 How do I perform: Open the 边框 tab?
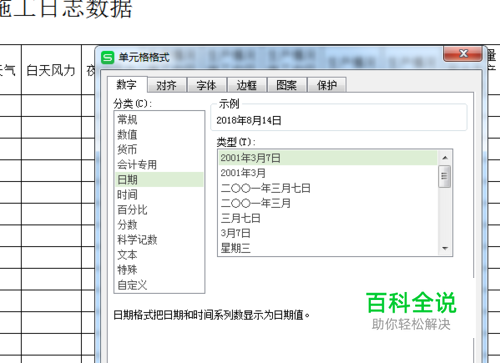click(x=247, y=86)
